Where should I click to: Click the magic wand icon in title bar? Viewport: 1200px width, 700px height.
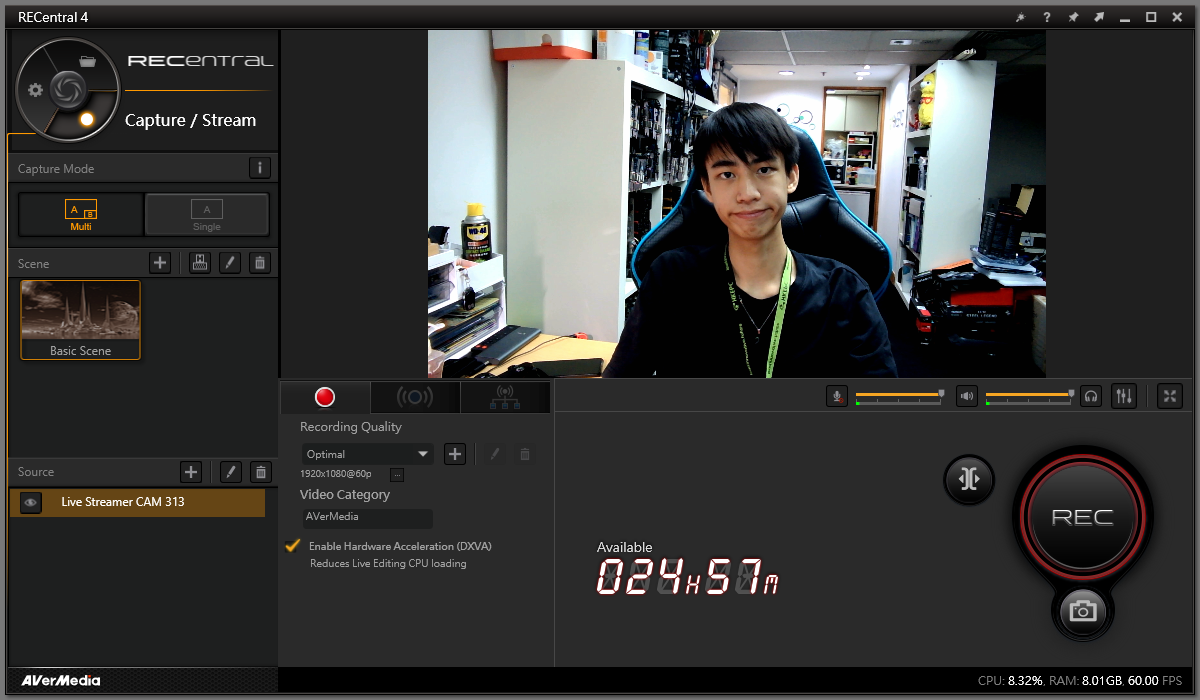click(1020, 17)
